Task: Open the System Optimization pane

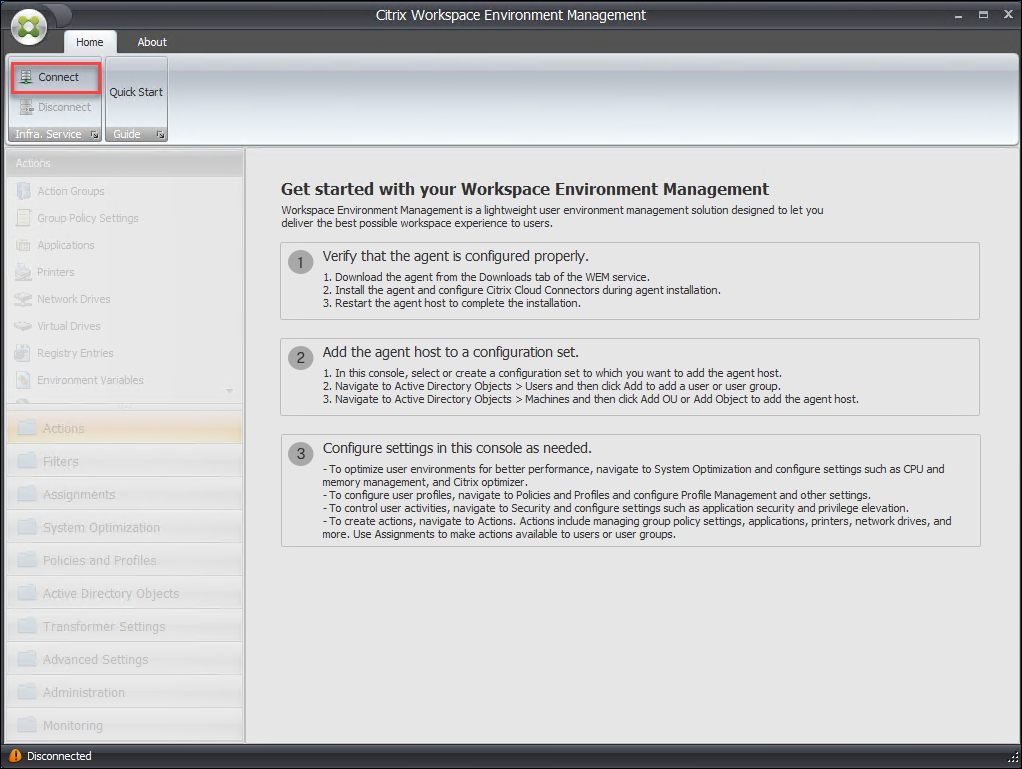Action: [x=101, y=527]
